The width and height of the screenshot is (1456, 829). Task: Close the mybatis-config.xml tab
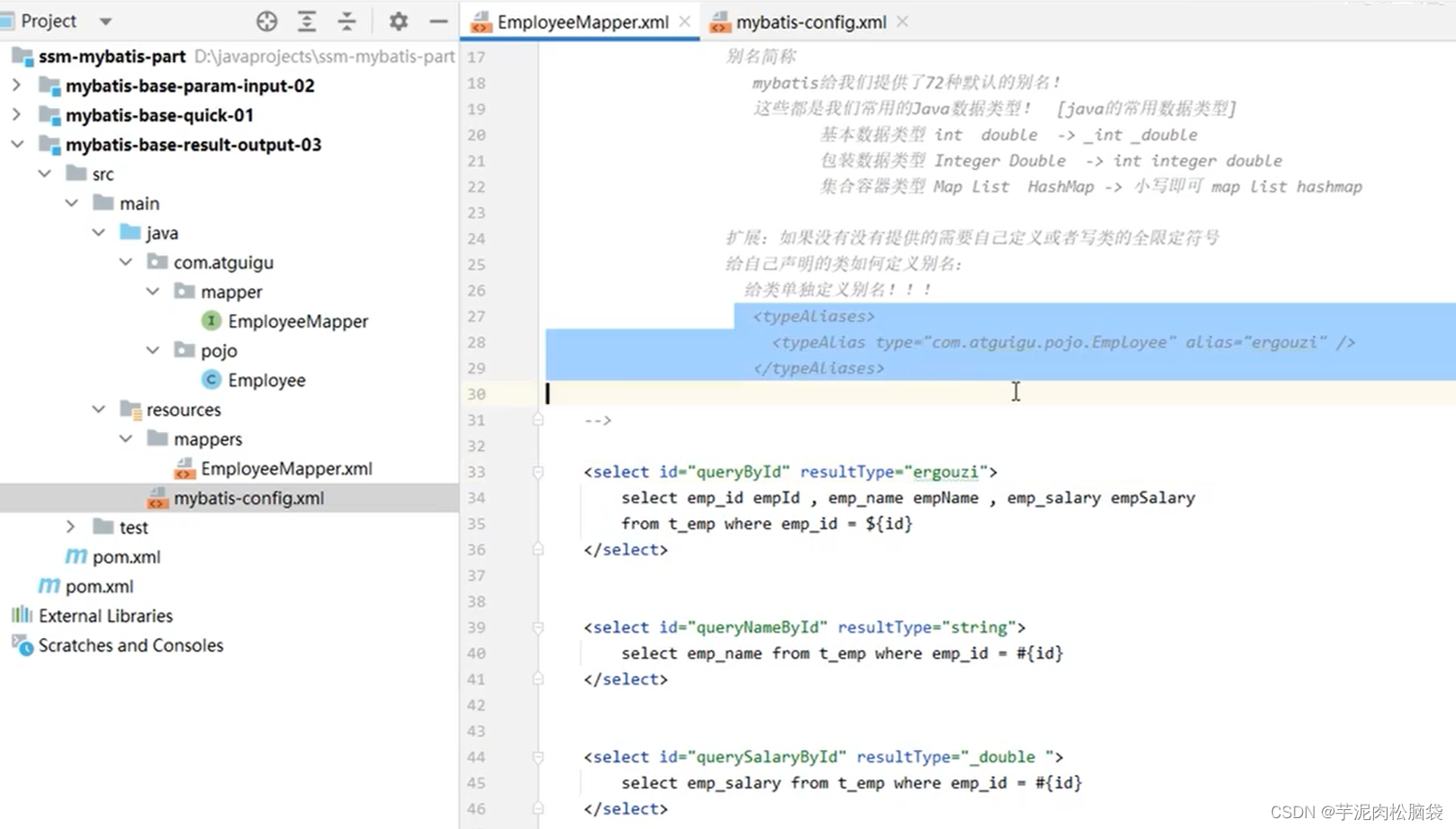click(x=902, y=22)
